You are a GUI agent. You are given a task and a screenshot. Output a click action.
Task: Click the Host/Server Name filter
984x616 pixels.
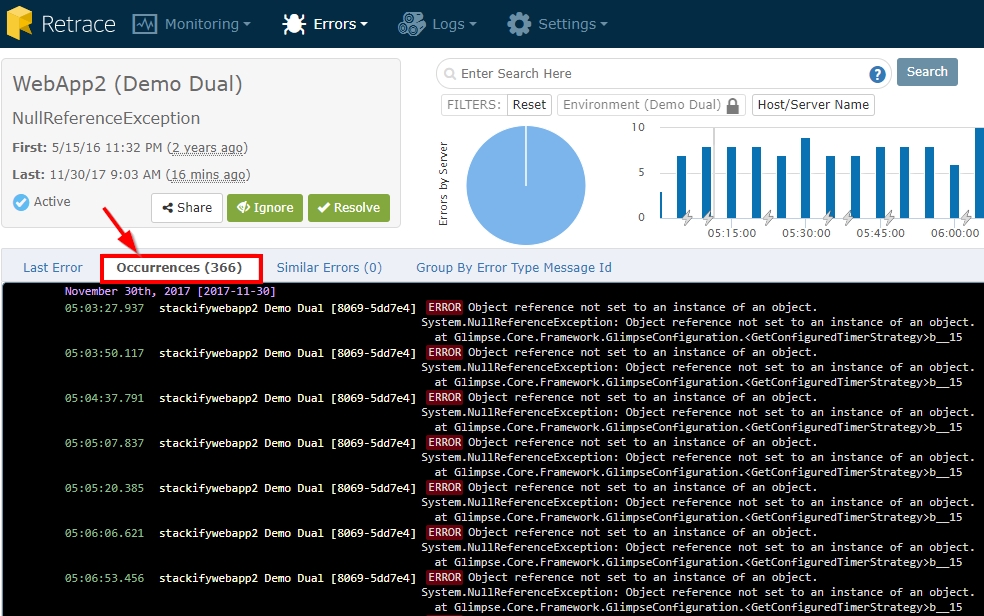(813, 105)
